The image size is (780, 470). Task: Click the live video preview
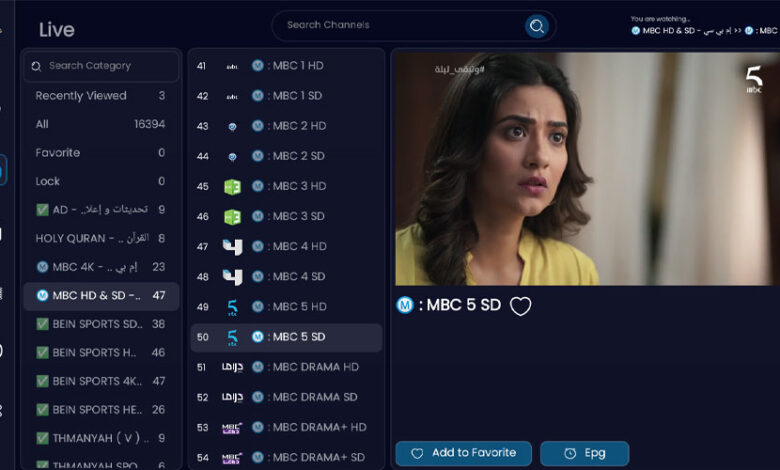[x=586, y=168]
